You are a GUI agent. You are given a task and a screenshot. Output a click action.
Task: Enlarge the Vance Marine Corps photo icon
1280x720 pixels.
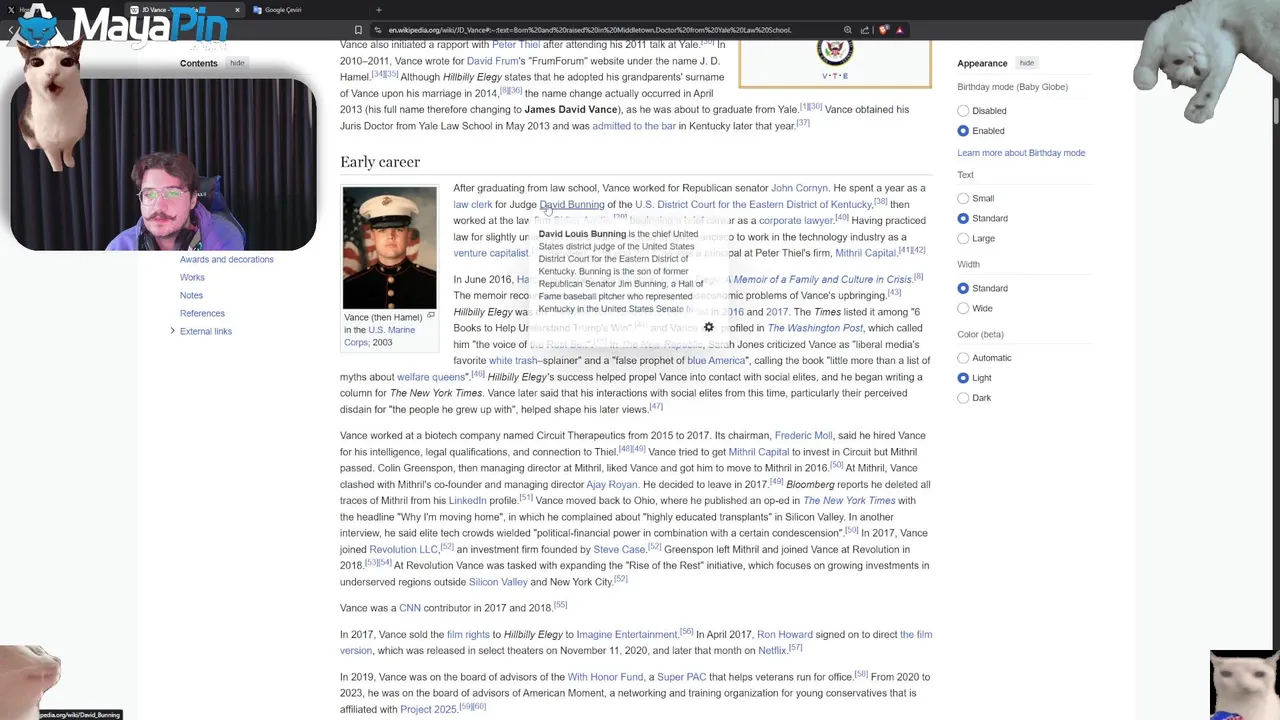430,316
